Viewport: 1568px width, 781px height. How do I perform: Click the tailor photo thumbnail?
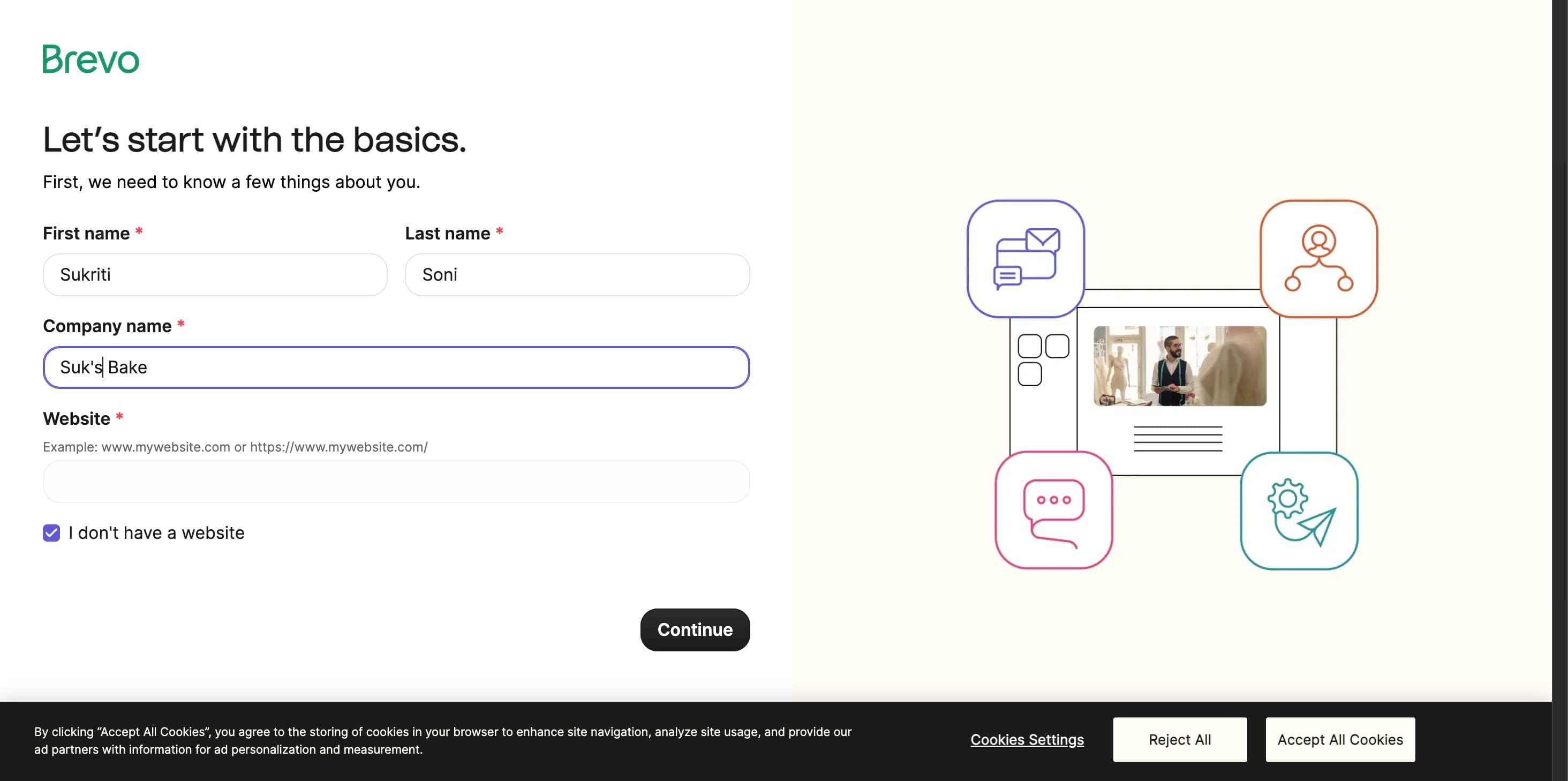coord(1180,366)
